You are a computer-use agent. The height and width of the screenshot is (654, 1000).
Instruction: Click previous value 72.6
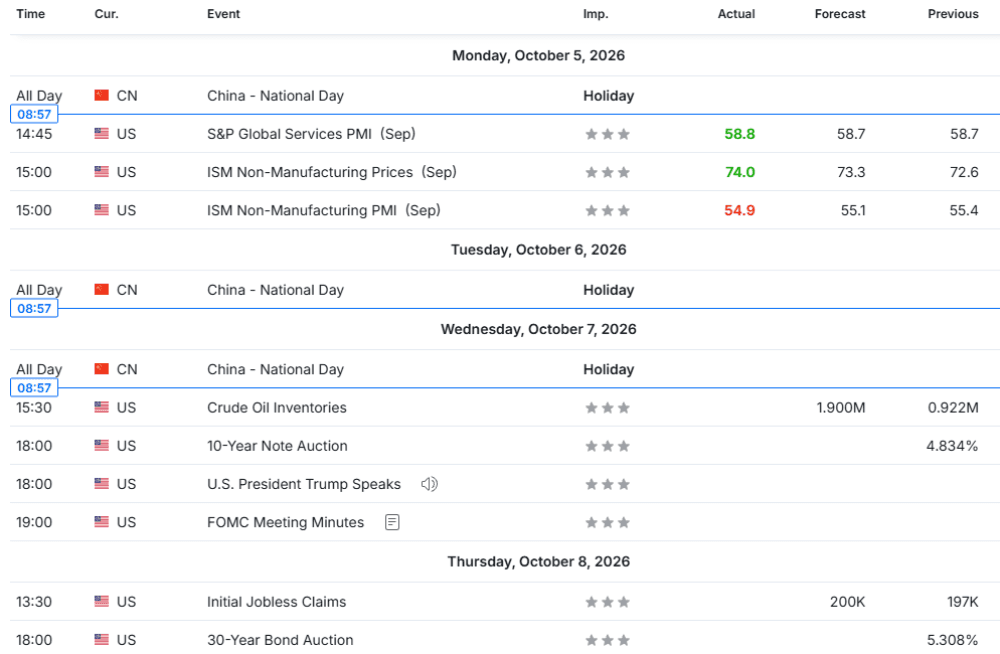964,172
